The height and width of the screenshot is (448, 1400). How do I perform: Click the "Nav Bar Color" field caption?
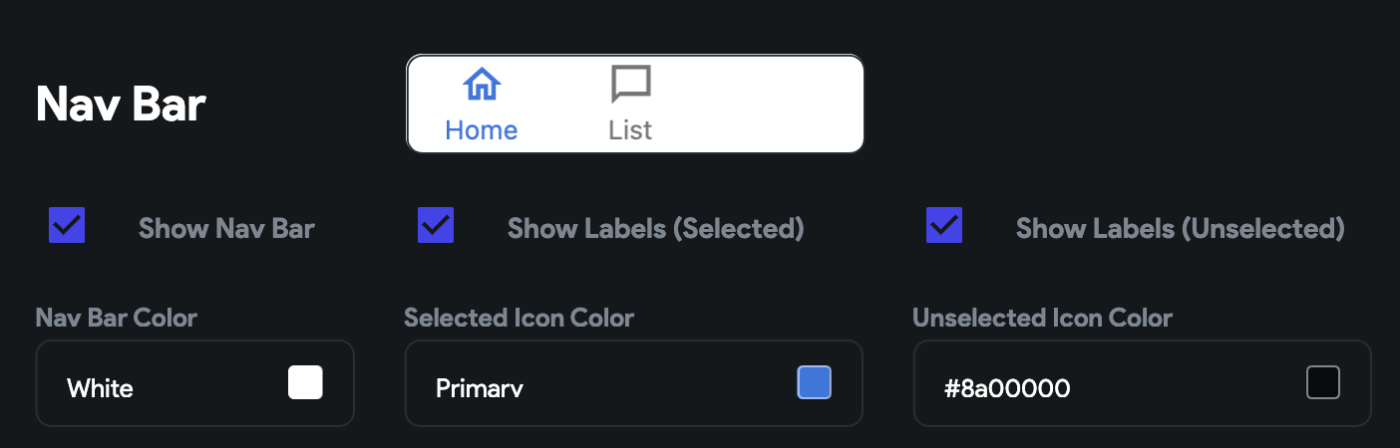pos(116,318)
